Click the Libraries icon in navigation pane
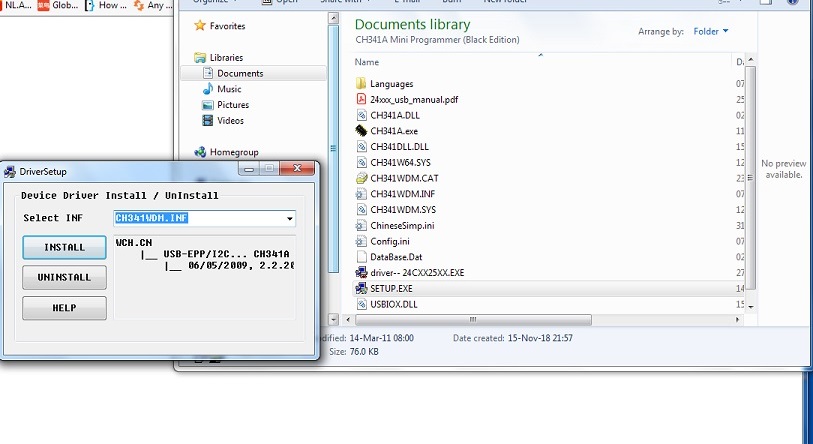Screen dimensions: 813x444 click(200, 57)
